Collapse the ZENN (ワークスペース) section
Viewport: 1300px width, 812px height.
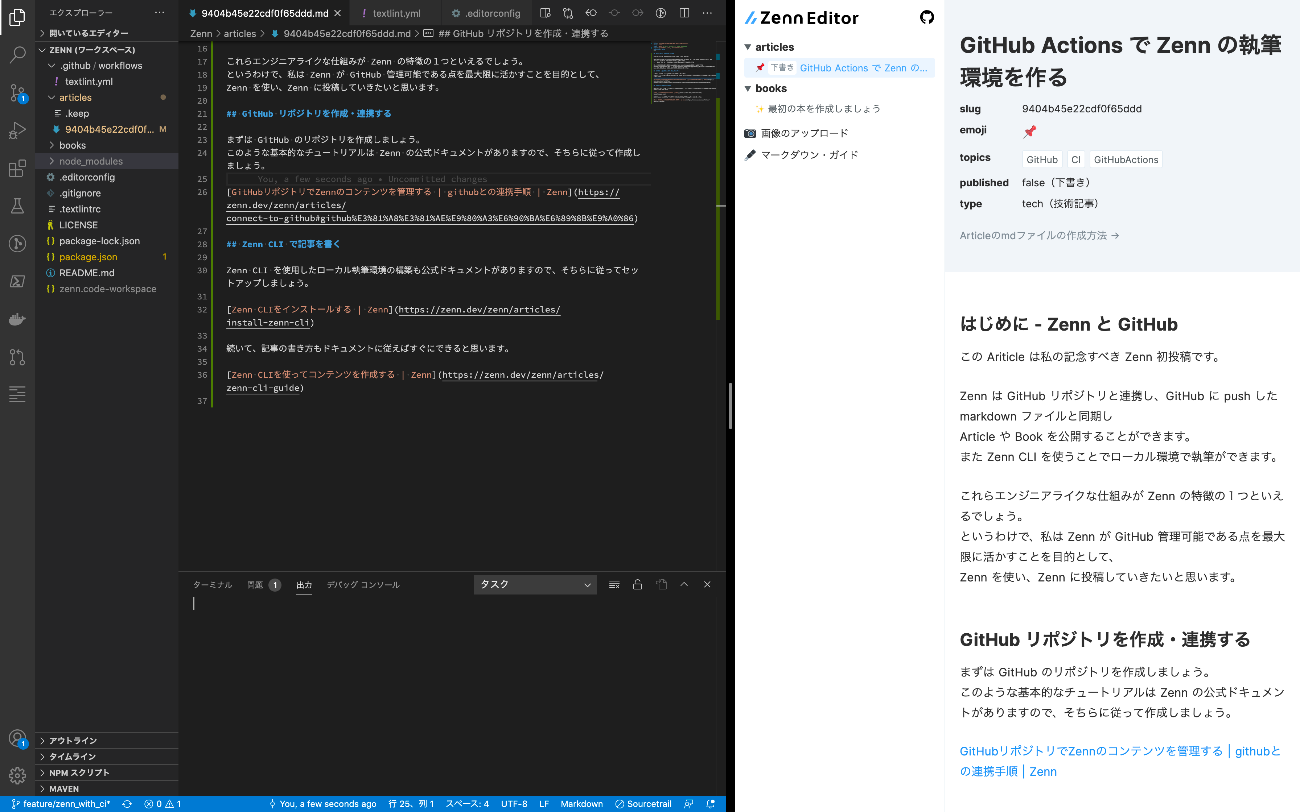(x=108, y=49)
